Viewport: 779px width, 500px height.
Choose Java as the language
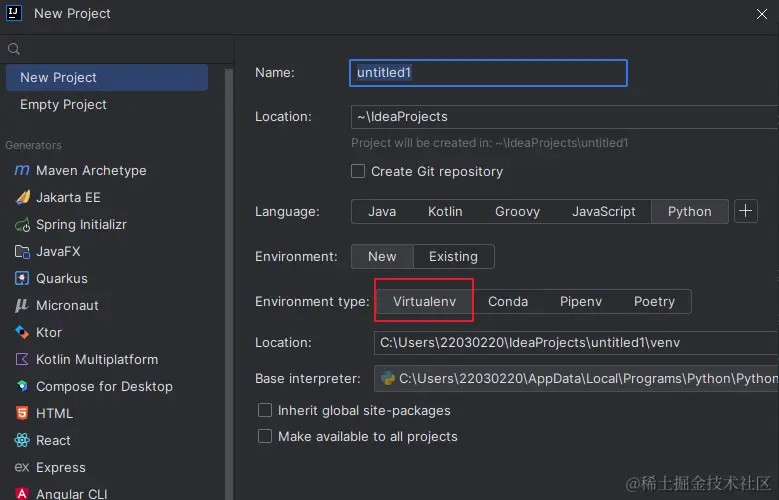(x=382, y=211)
